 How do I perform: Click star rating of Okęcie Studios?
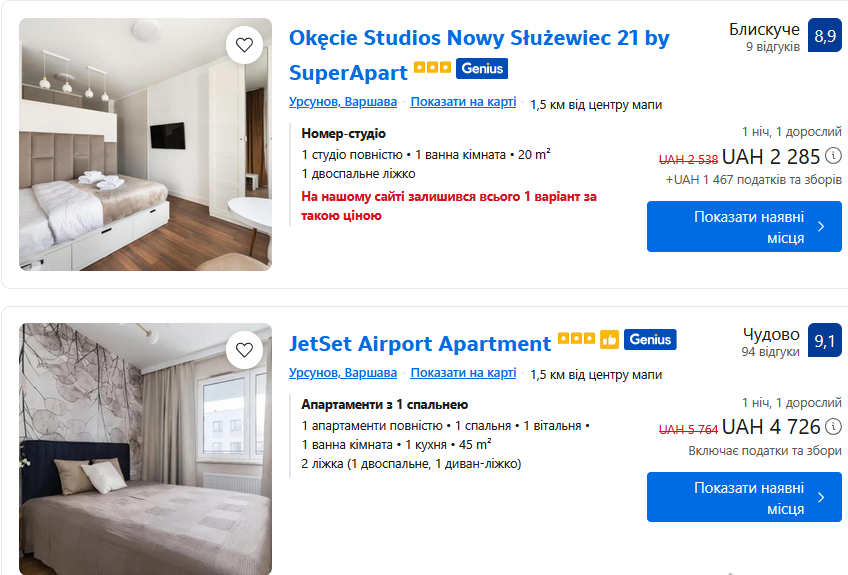click(432, 69)
